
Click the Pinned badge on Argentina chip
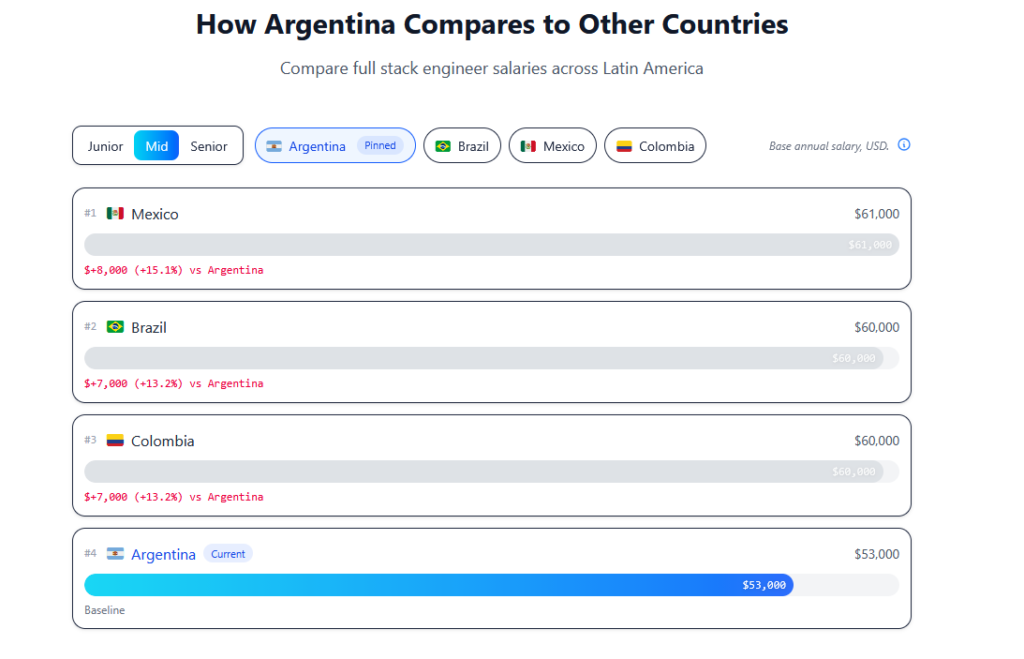(380, 146)
